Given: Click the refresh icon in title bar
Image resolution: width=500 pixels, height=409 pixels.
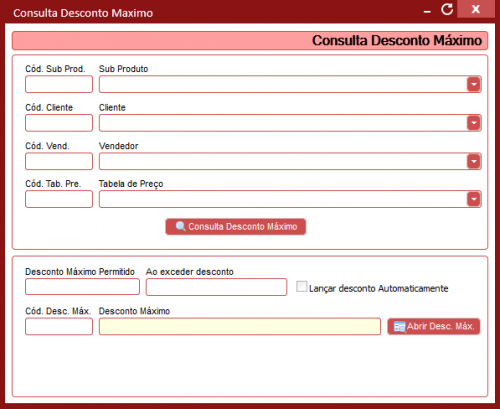Looking at the screenshot, I should pyautogui.click(x=447, y=9).
